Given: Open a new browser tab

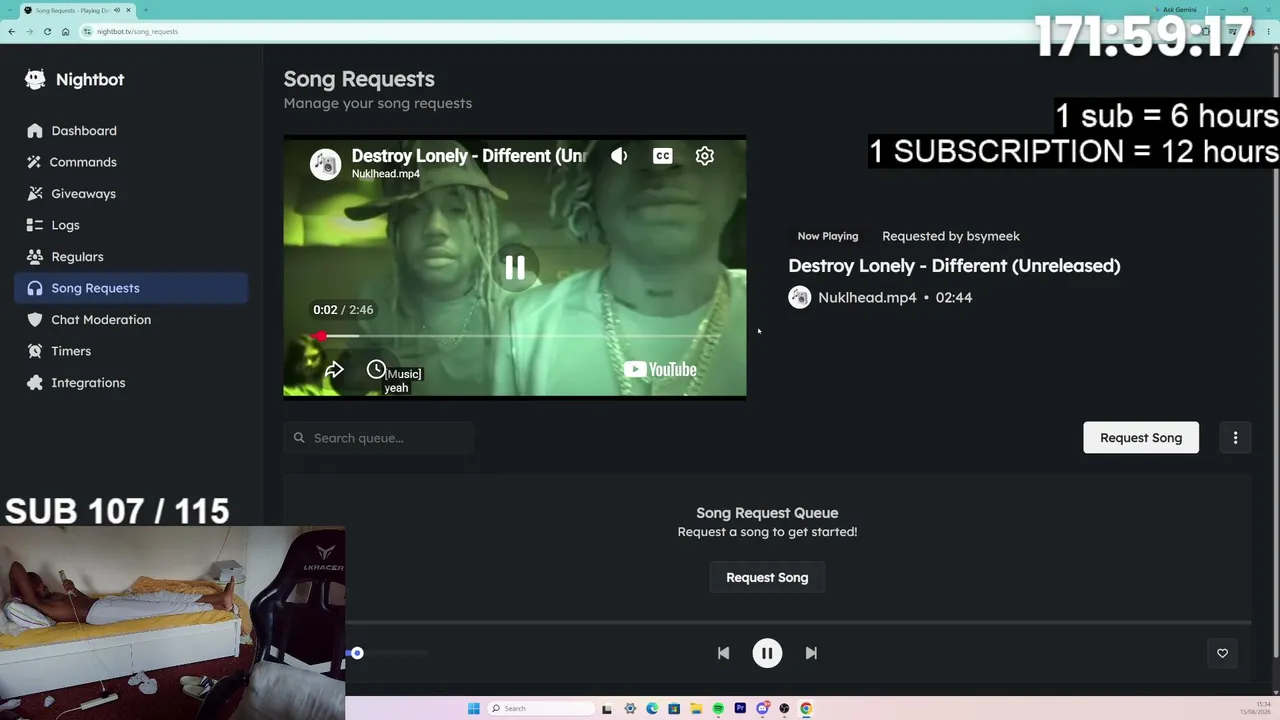Looking at the screenshot, I should point(145,10).
